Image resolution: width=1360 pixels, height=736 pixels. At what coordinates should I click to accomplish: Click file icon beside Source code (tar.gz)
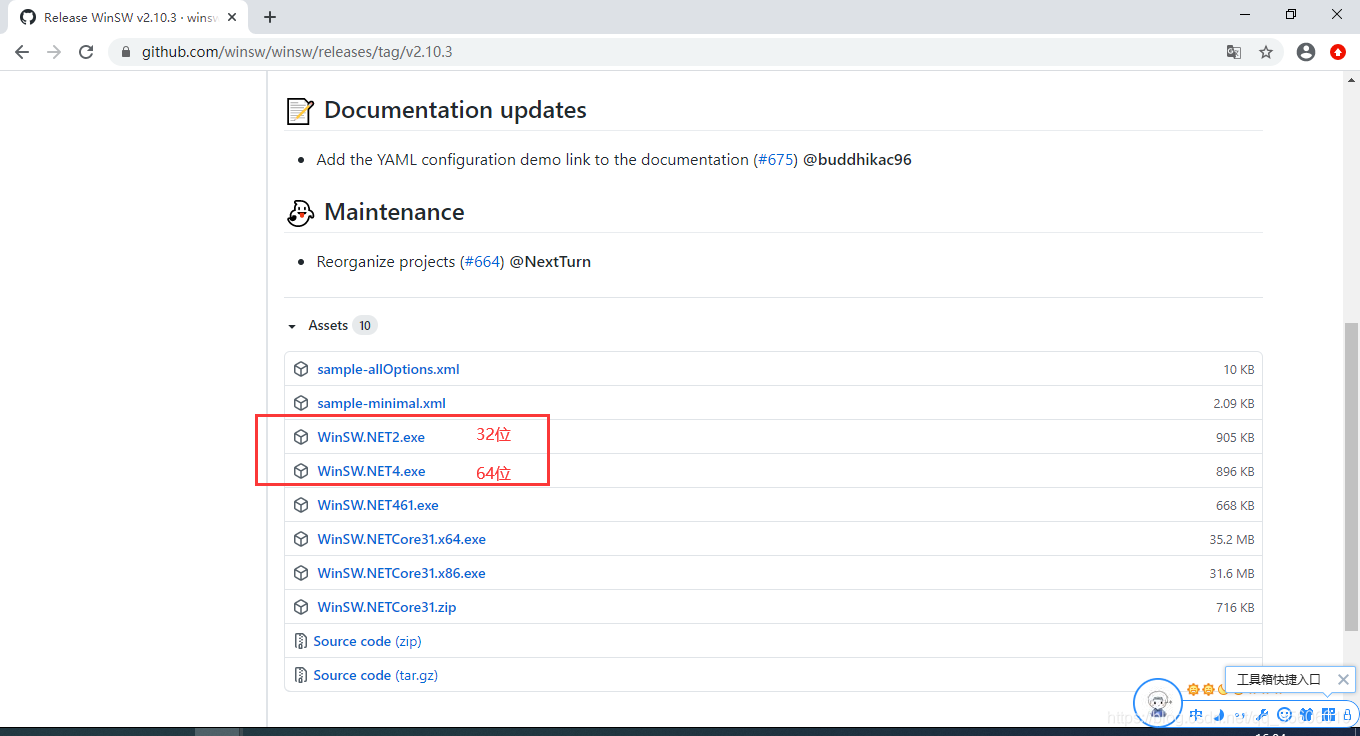pyautogui.click(x=301, y=675)
